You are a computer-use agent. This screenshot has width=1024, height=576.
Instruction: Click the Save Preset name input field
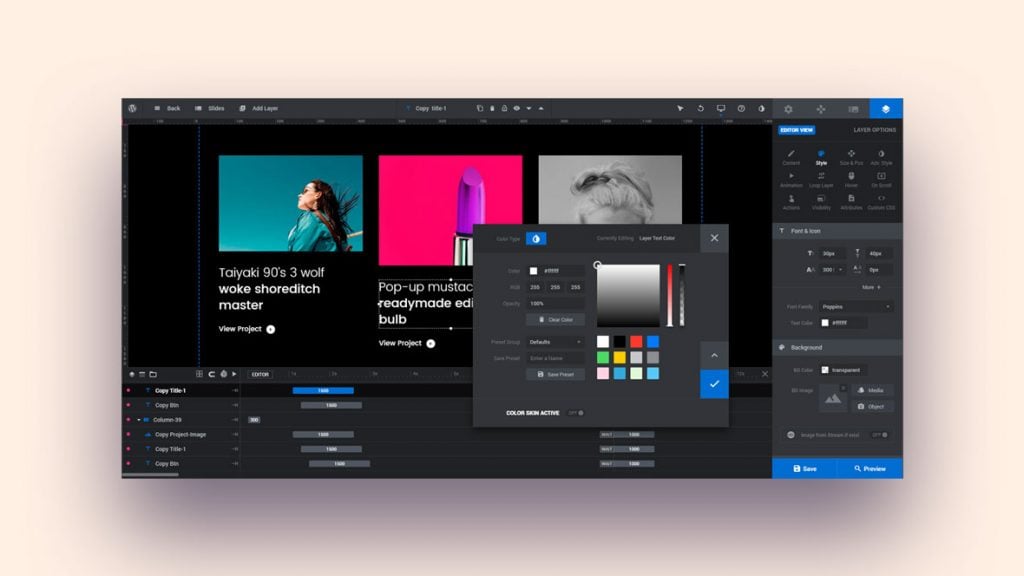555,358
